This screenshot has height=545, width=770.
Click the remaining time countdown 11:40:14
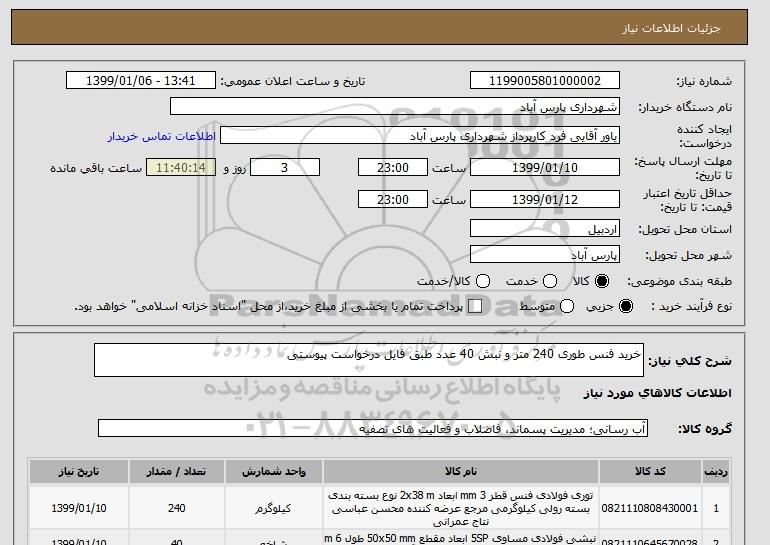[x=181, y=167]
